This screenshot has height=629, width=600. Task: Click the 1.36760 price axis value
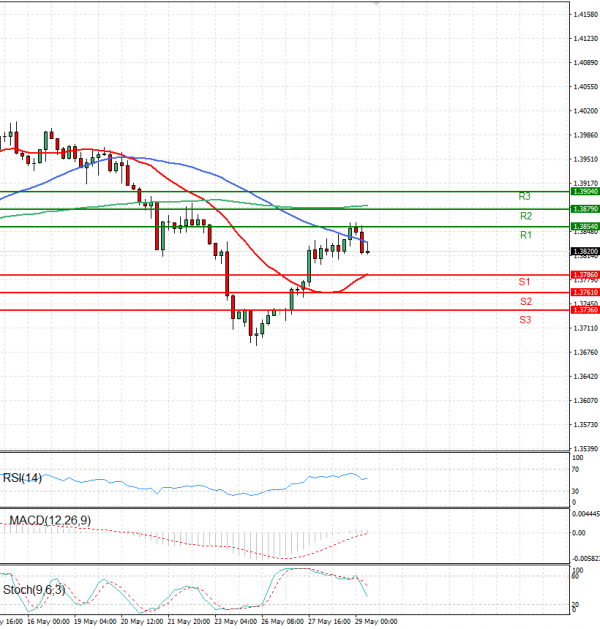point(586,353)
